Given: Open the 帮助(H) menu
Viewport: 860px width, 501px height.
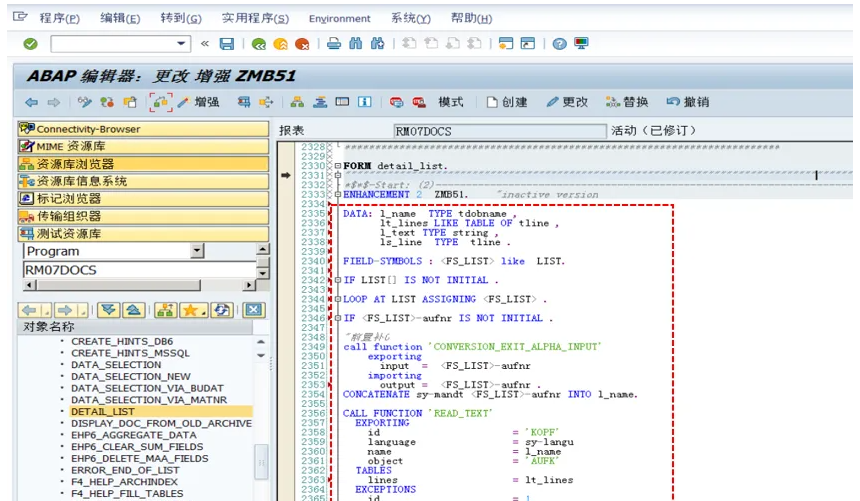Looking at the screenshot, I should click(x=471, y=18).
